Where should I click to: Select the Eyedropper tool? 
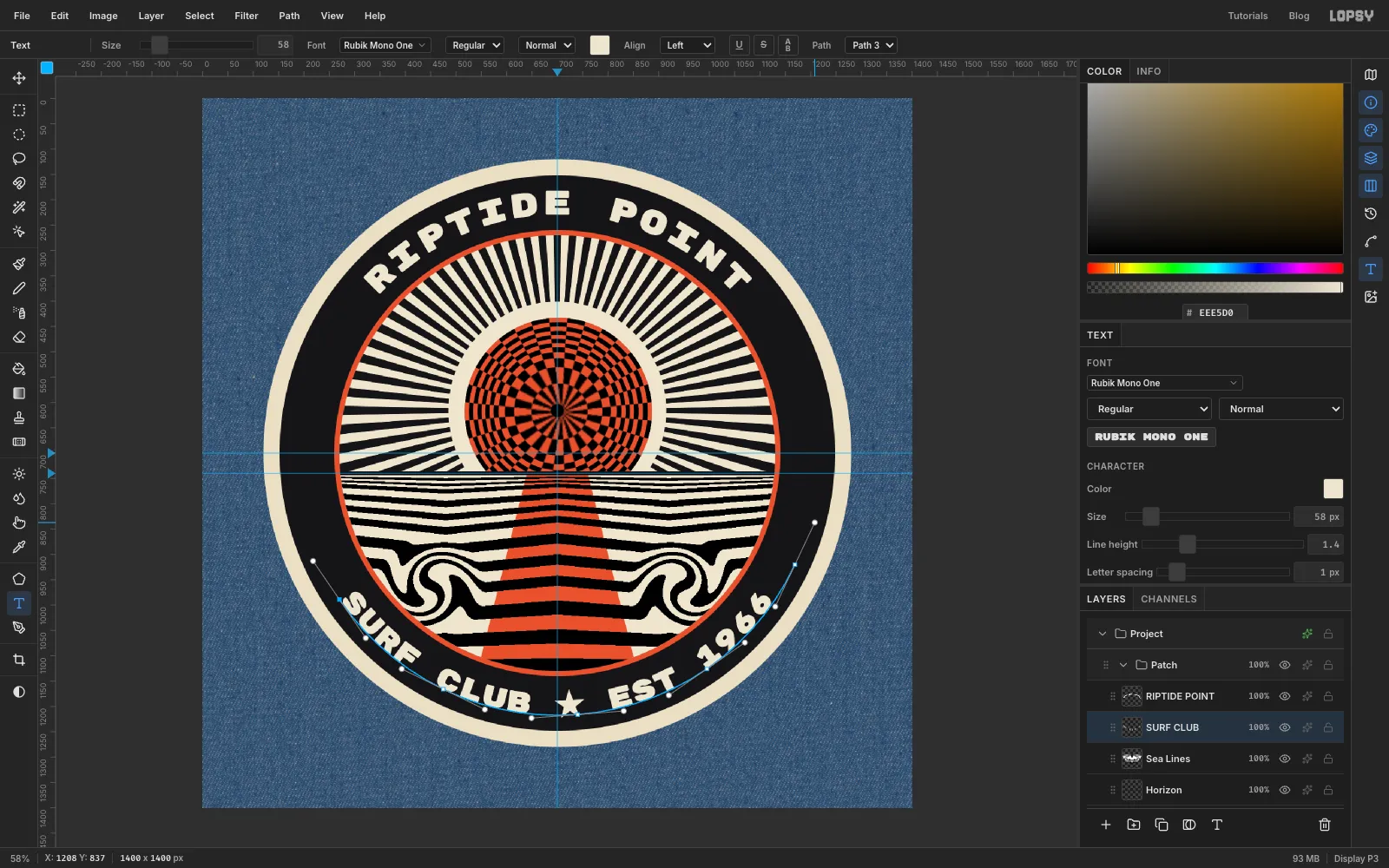coord(18,547)
